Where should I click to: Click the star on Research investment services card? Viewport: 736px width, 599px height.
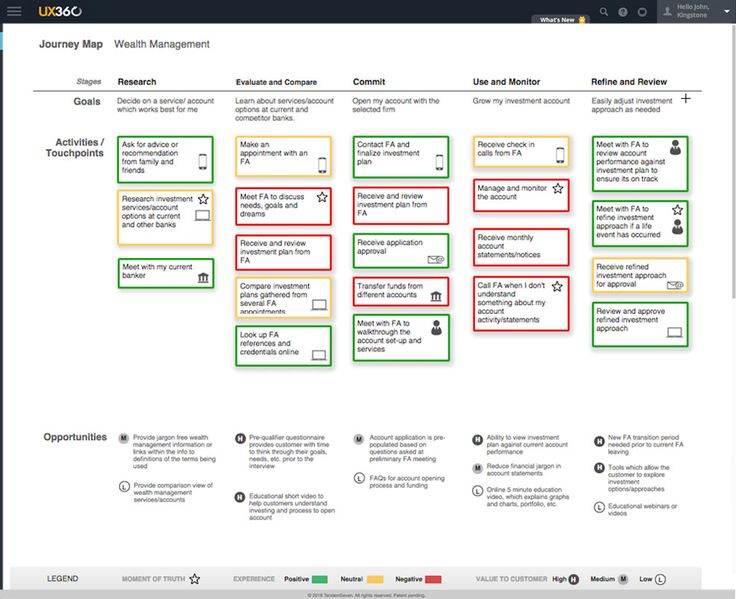pos(203,199)
